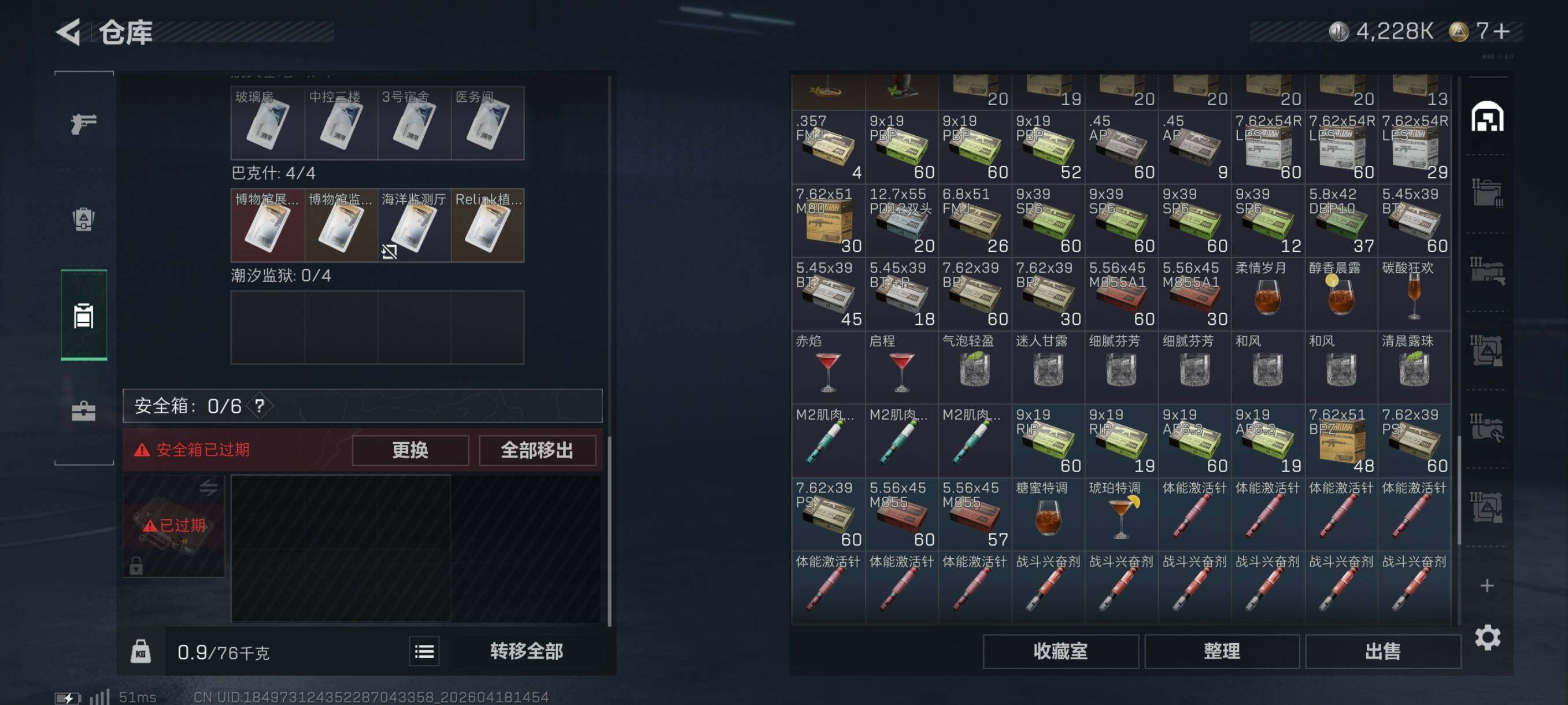
Task: Click the 出售 sell button
Action: click(1382, 651)
